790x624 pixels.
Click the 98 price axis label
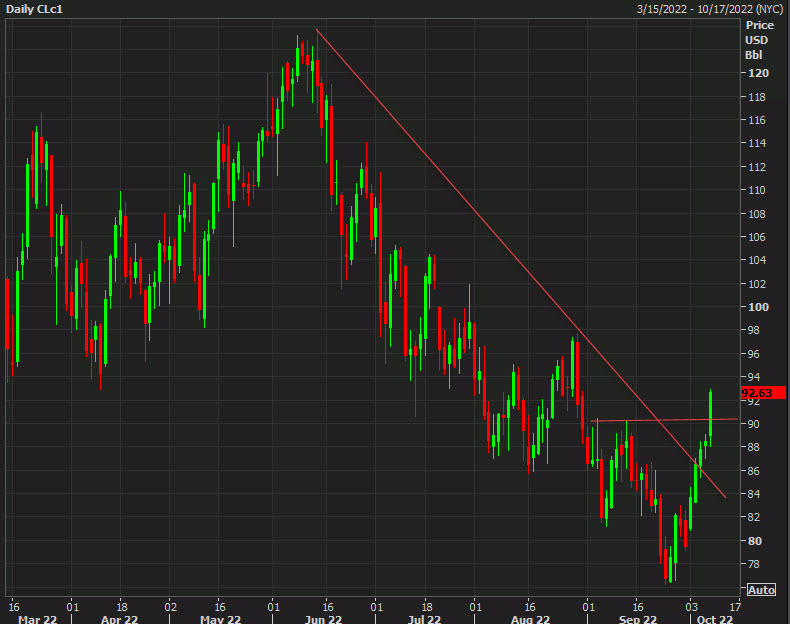[753, 330]
